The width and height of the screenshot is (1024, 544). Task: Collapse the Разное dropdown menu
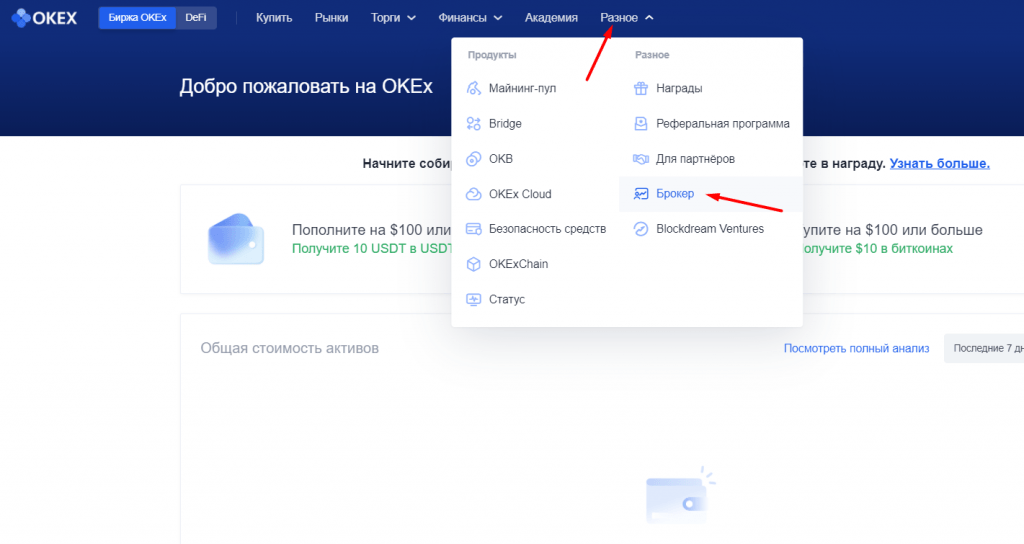click(x=627, y=18)
